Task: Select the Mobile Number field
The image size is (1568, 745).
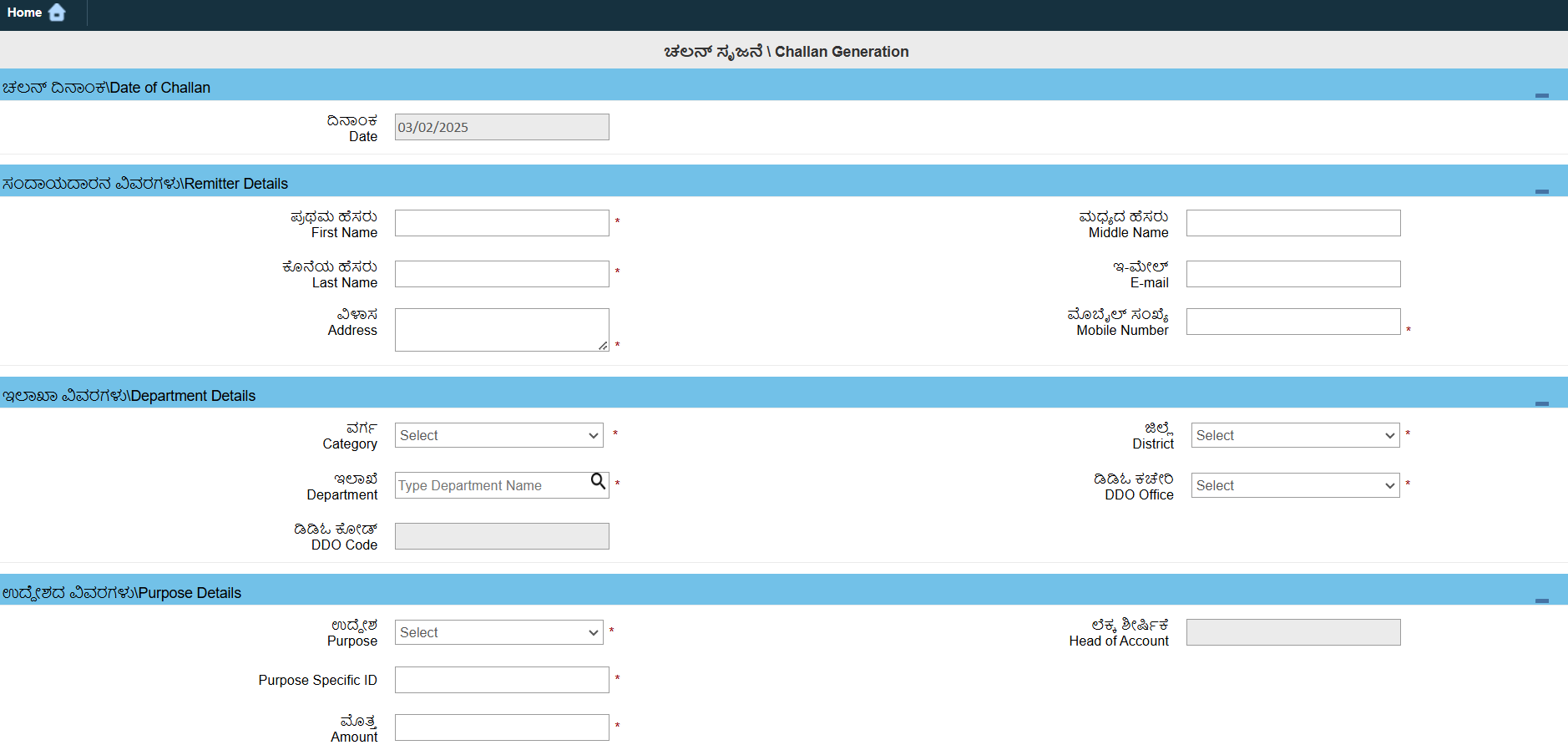Action: pyautogui.click(x=1293, y=322)
